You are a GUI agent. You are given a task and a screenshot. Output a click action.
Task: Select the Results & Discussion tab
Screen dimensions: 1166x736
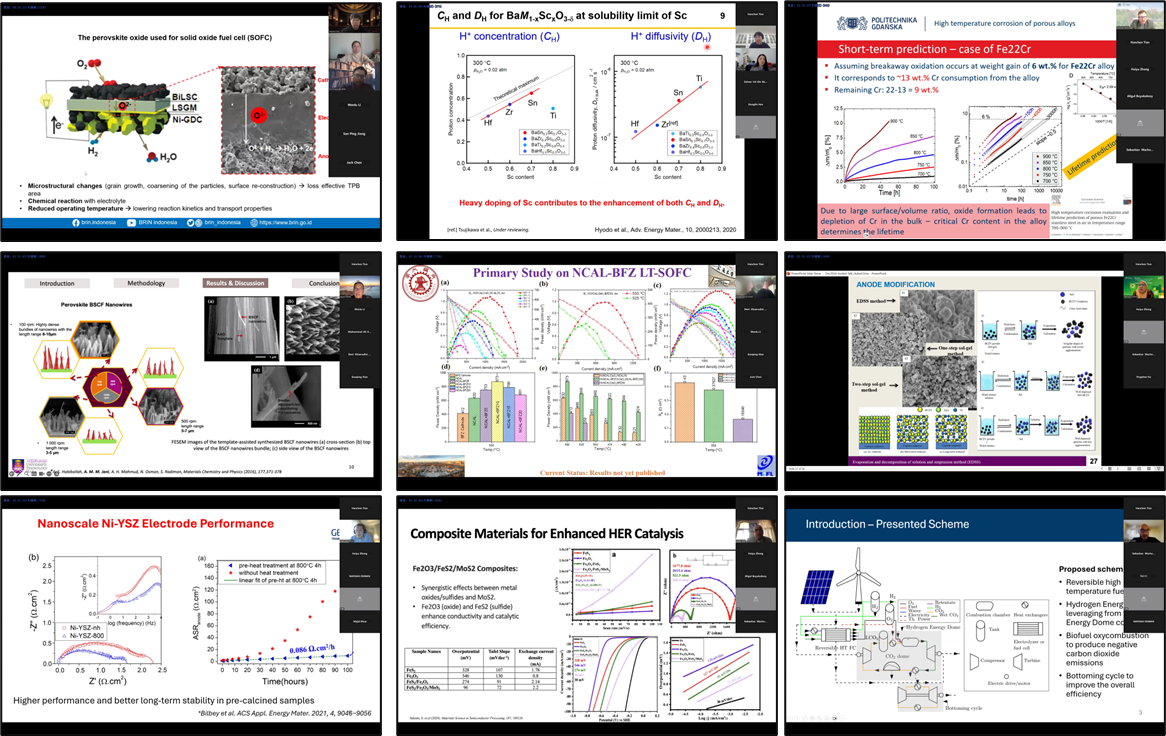[x=235, y=283]
